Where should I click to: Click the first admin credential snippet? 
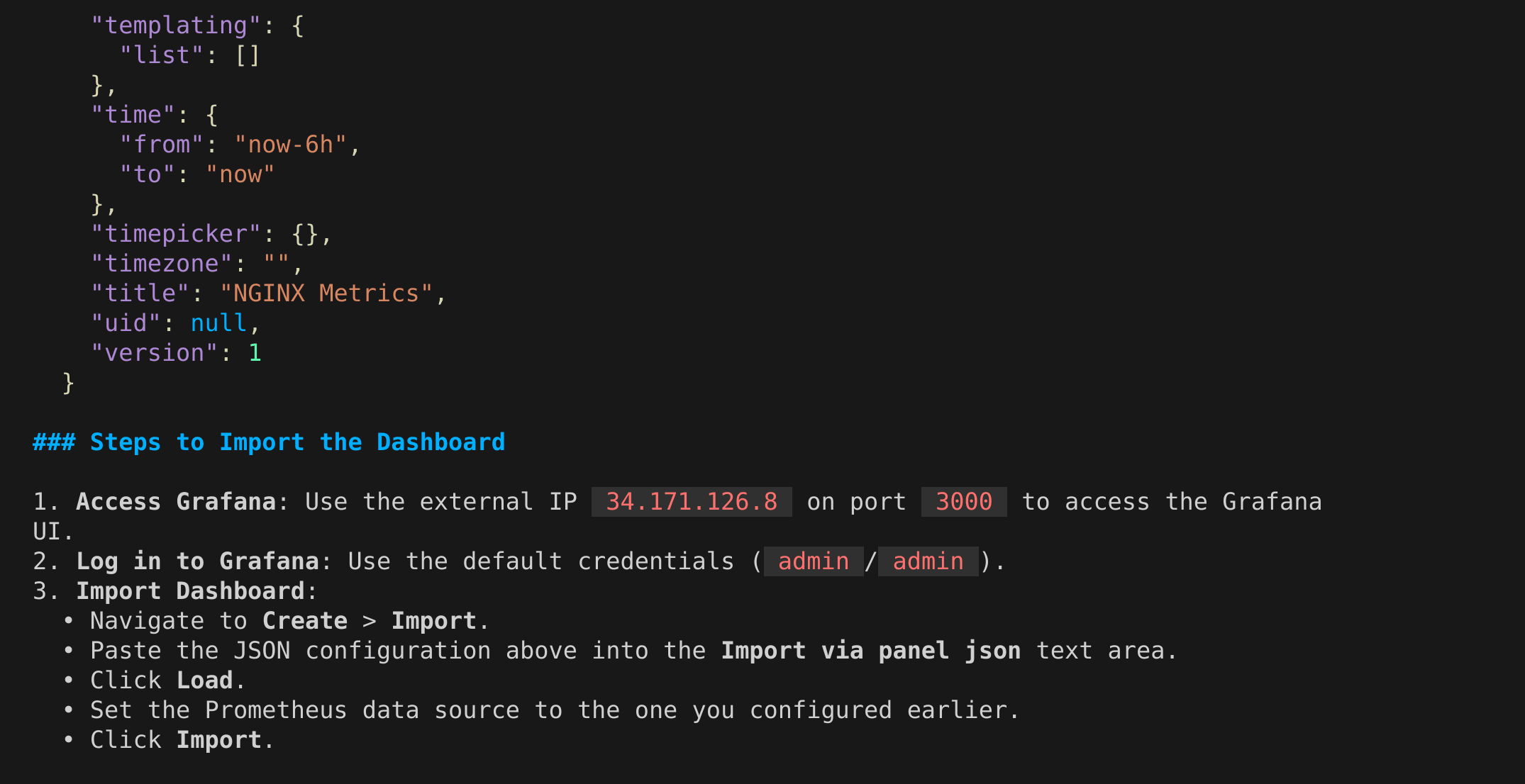814,561
